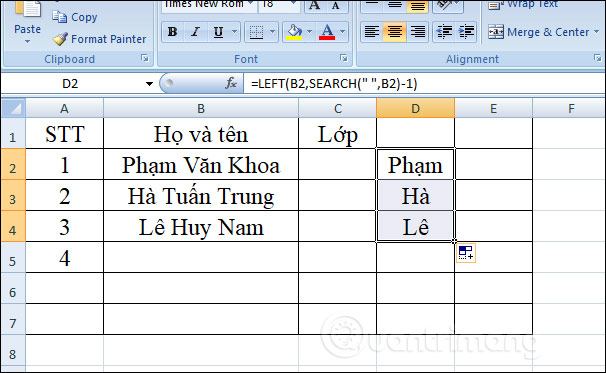The width and height of the screenshot is (606, 373).
Task: Expand the underline style dropdown
Action: coord(234,32)
